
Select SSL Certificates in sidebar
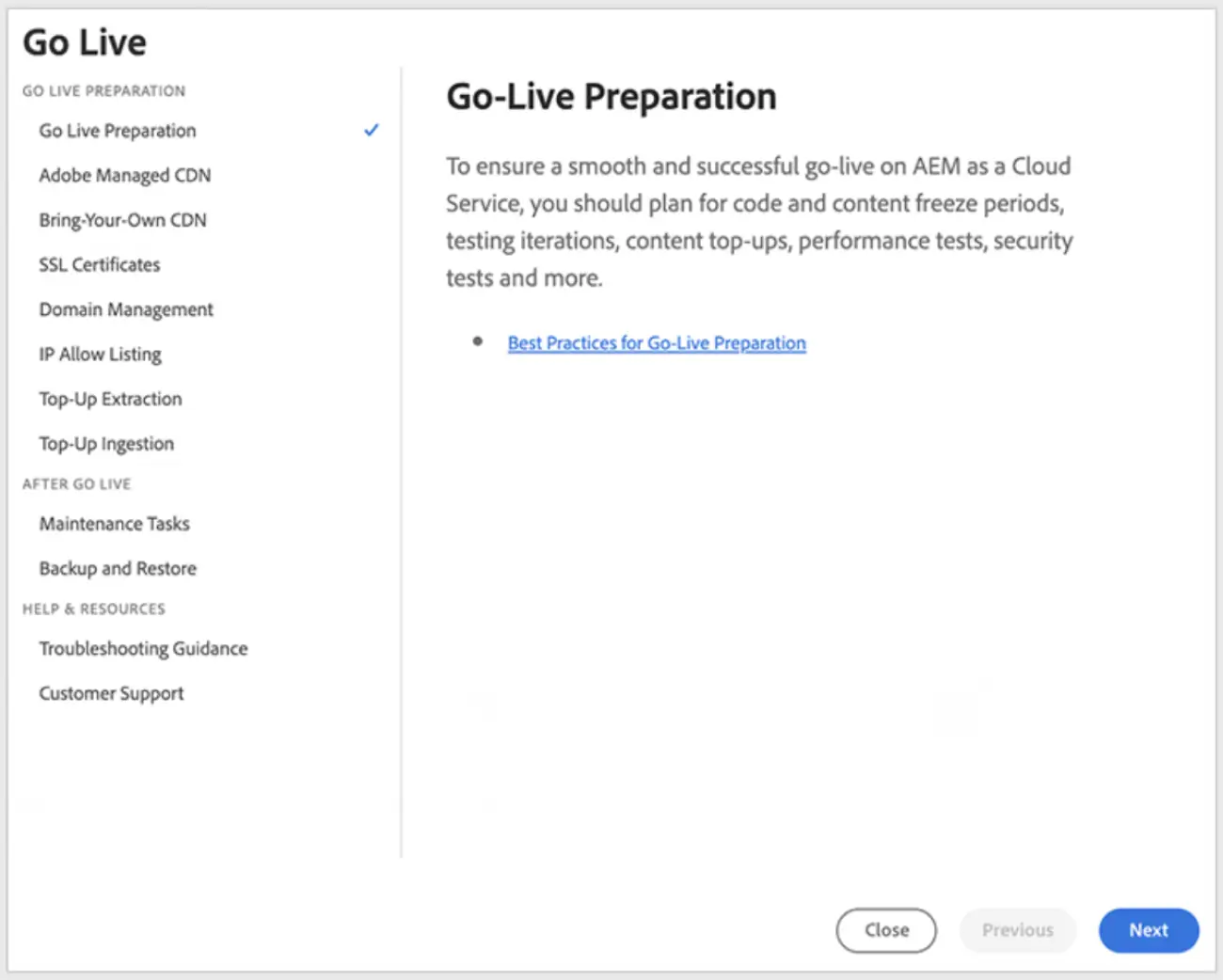(x=100, y=264)
